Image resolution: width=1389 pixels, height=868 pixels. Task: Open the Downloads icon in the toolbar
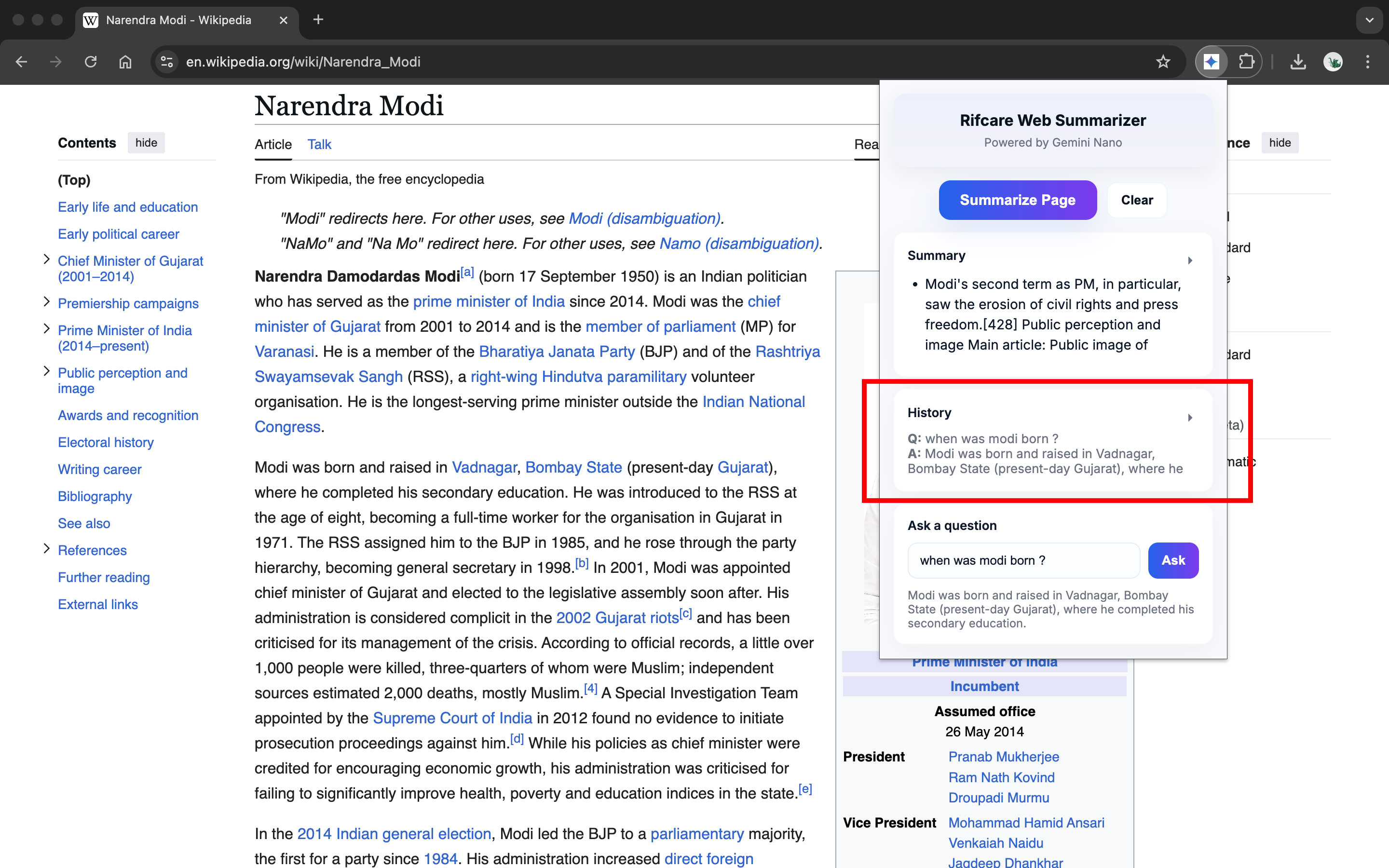[x=1298, y=61]
